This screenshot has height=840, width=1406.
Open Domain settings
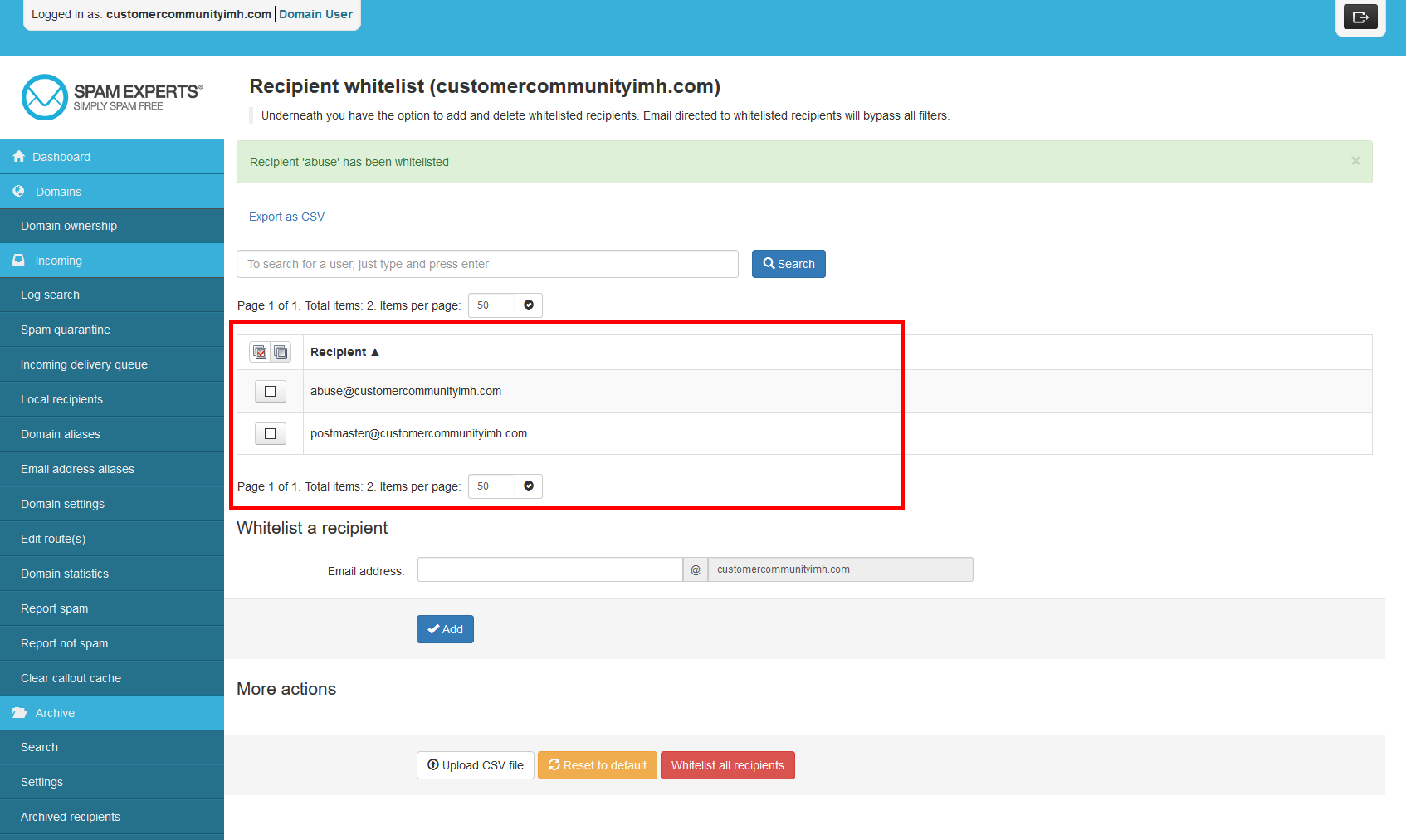click(112, 504)
